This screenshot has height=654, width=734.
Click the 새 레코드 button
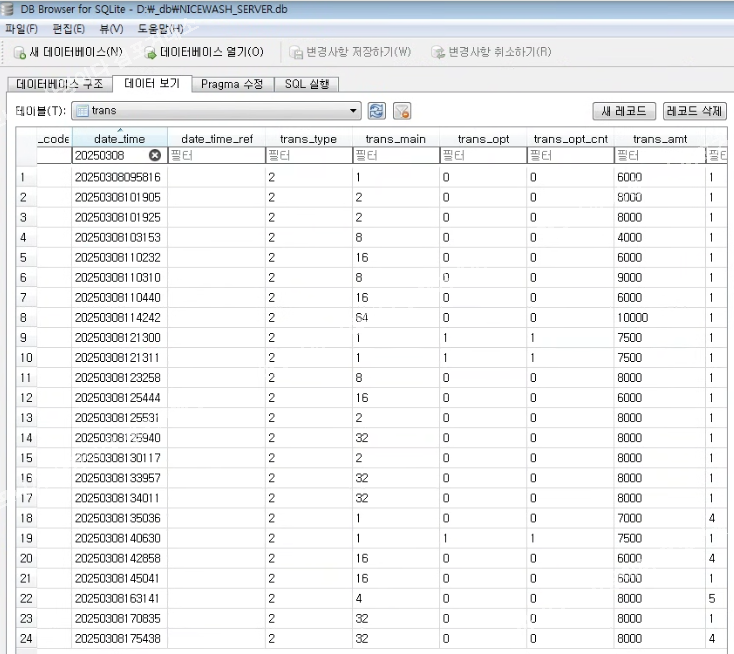click(x=624, y=111)
